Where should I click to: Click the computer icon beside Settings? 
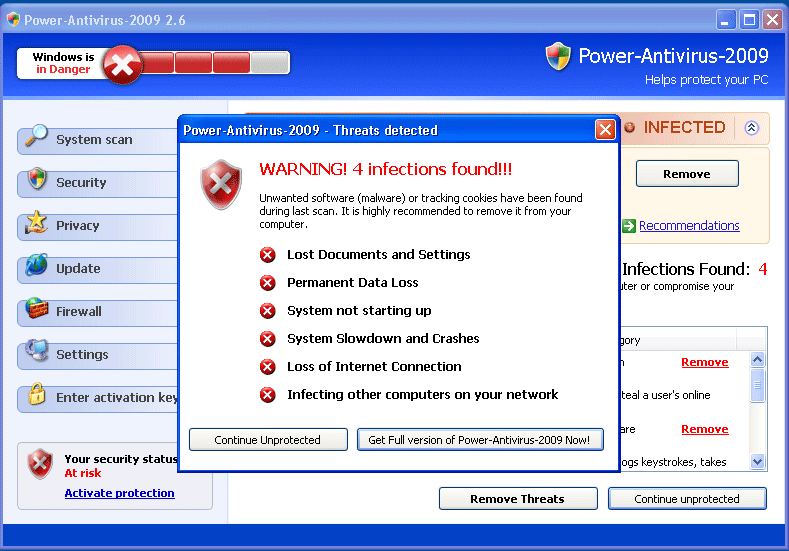click(37, 352)
